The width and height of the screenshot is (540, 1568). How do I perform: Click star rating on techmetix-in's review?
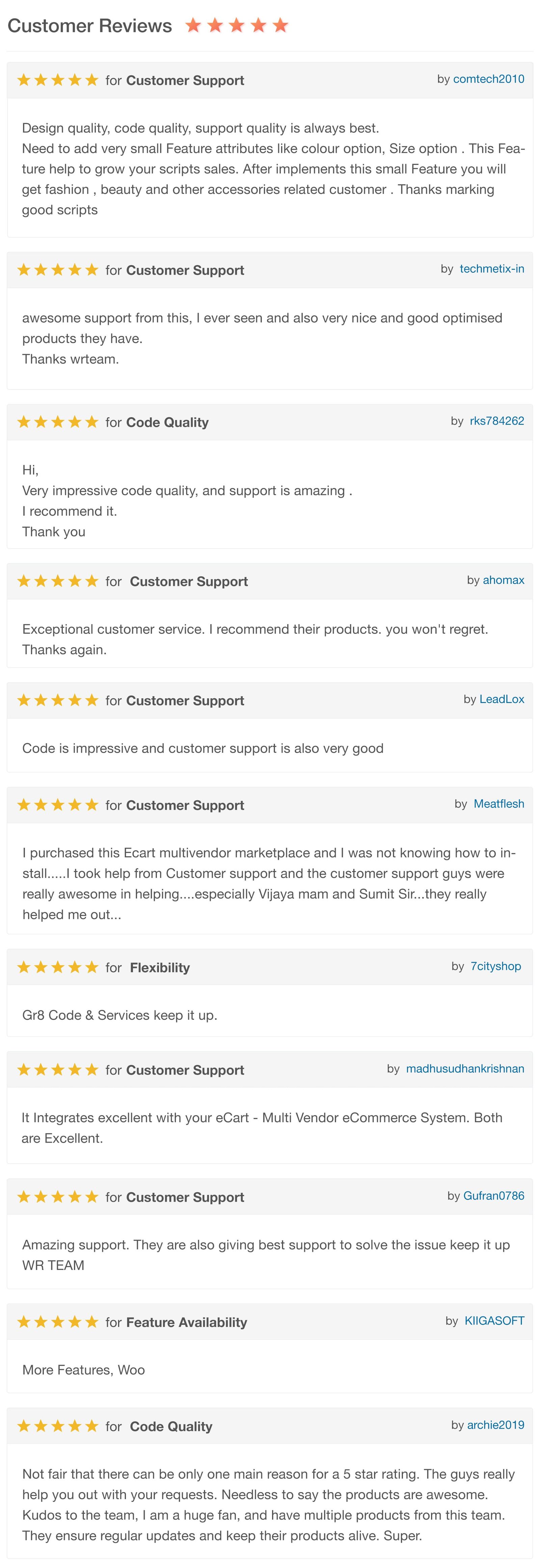coord(58,270)
